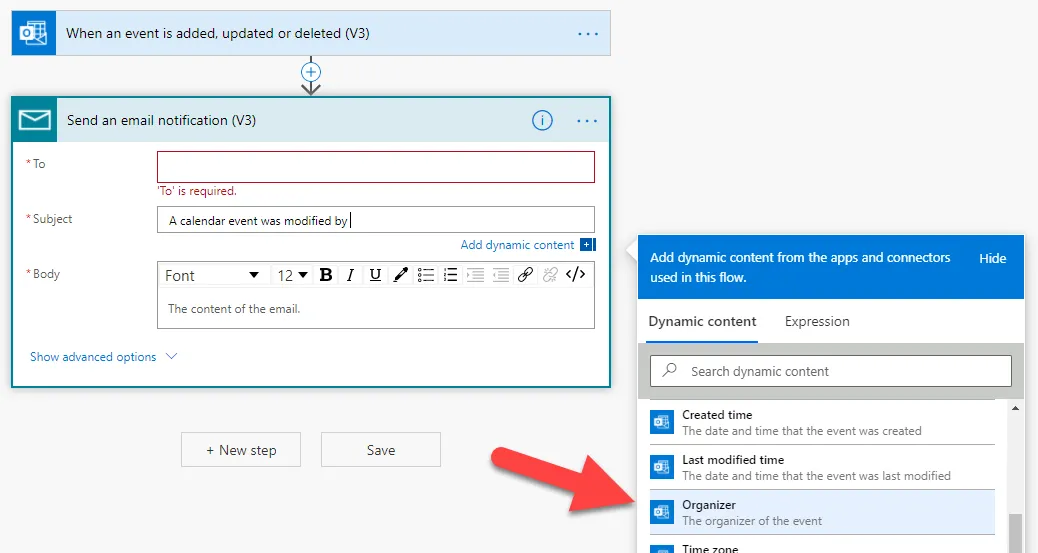Open the Font dropdown
The image size is (1038, 553).
[x=212, y=276]
